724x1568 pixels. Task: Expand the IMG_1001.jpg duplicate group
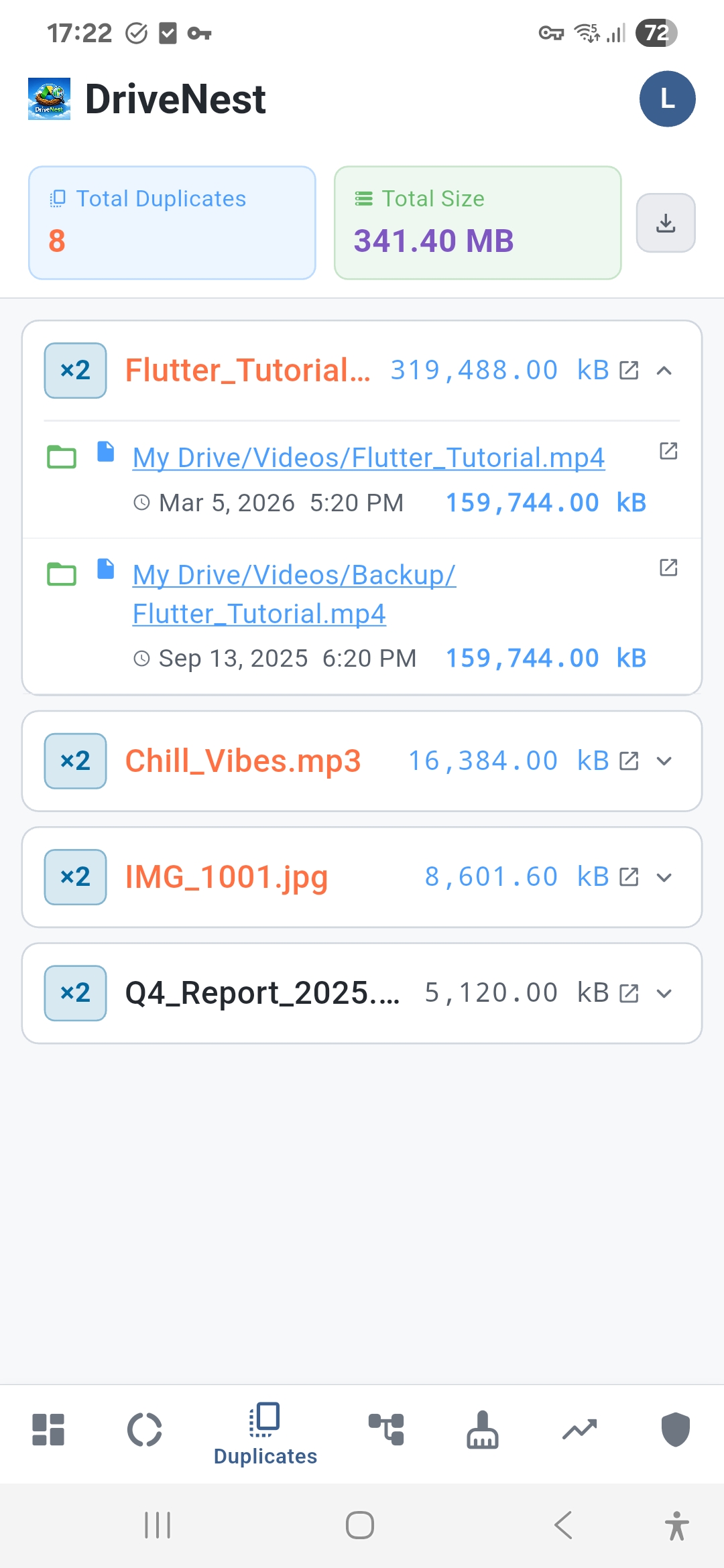(664, 877)
